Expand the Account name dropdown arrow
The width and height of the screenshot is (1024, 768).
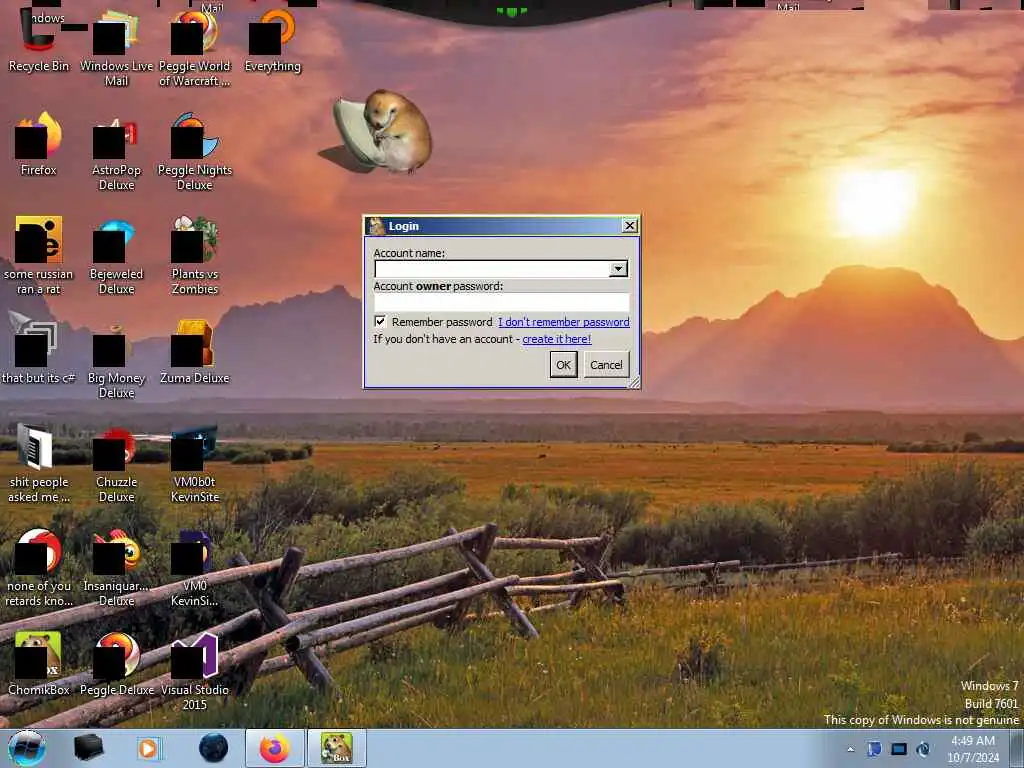pyautogui.click(x=618, y=269)
